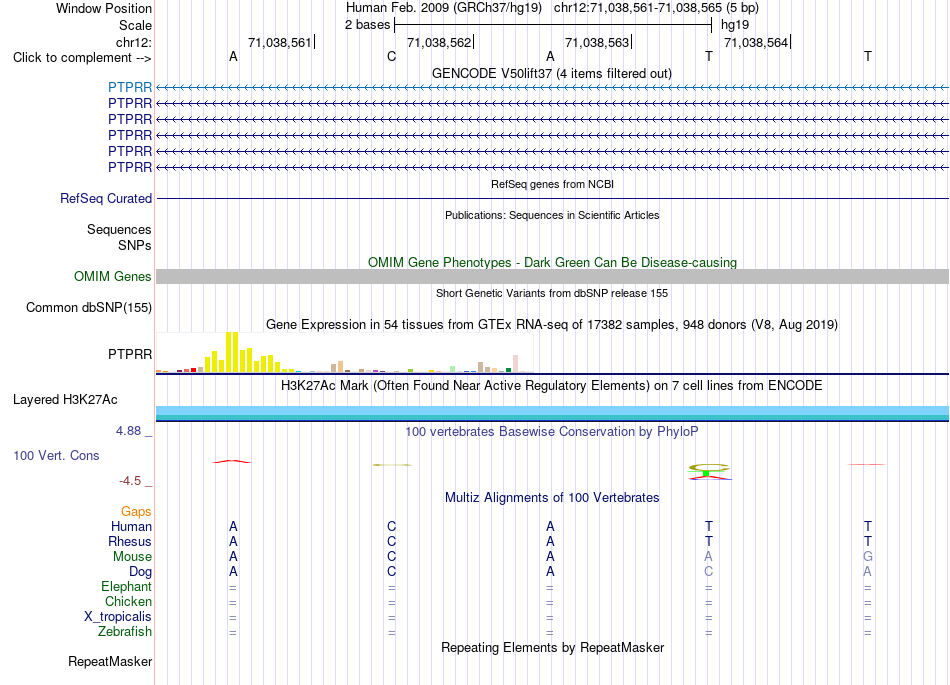Click the '2 bases' scale bar label
The image size is (950, 685).
pyautogui.click(x=367, y=25)
